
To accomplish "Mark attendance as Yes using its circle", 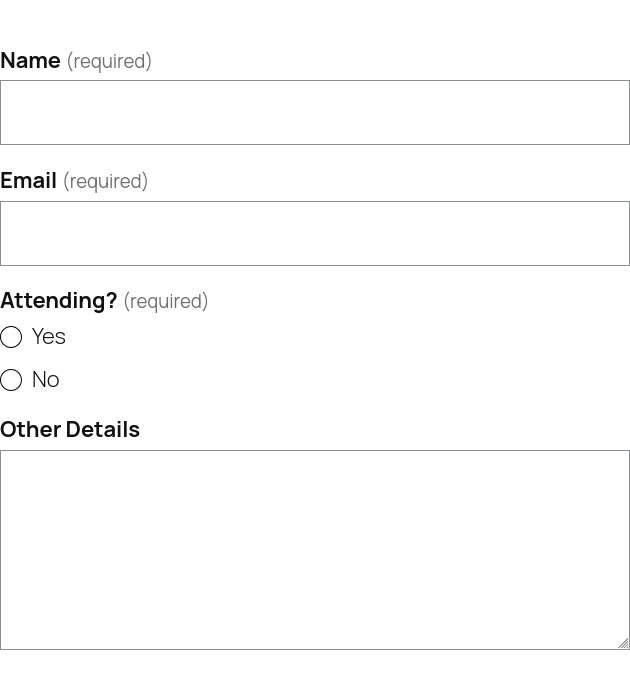I will coord(11,337).
